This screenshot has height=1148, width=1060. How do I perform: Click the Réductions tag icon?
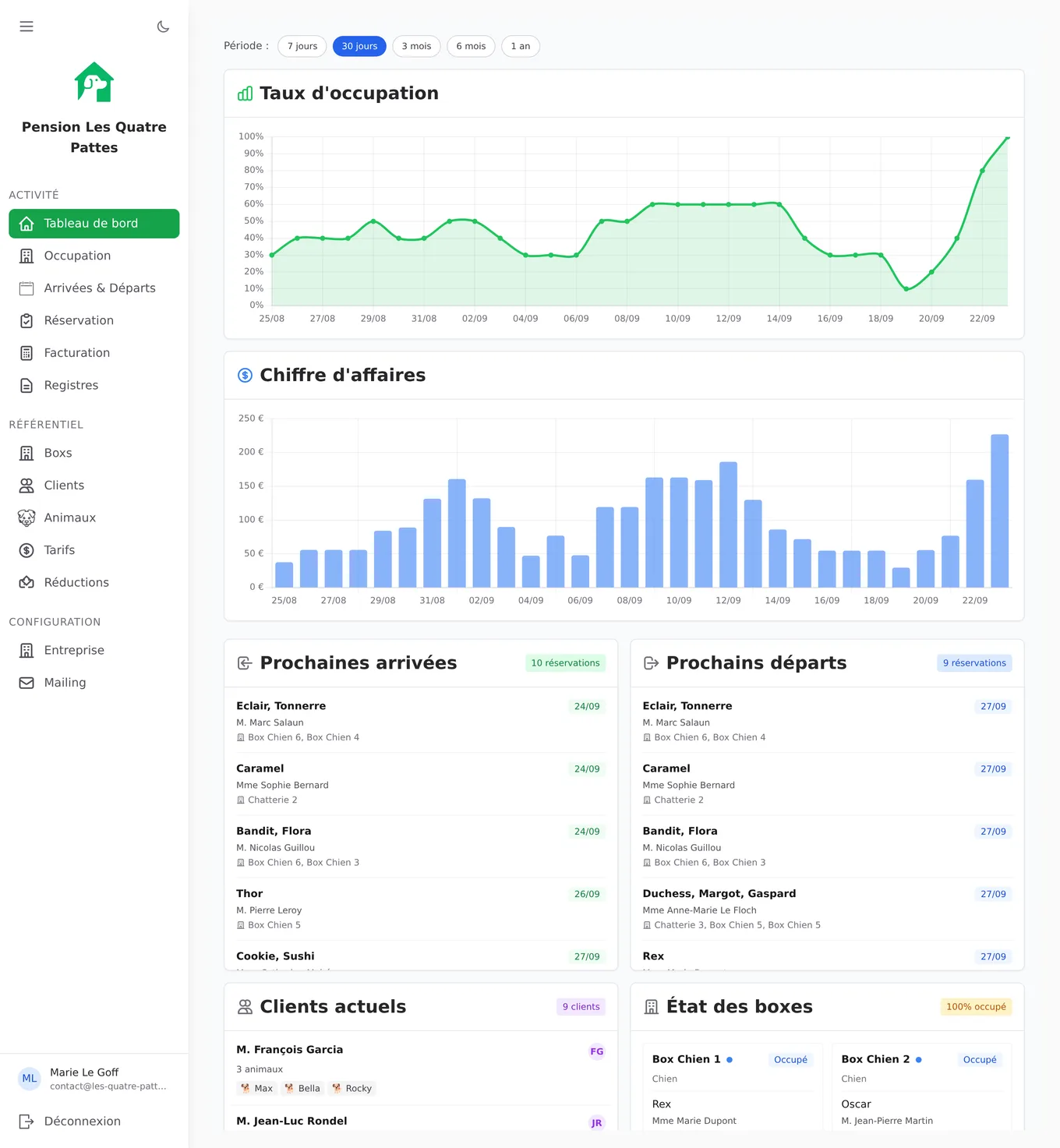coord(26,582)
